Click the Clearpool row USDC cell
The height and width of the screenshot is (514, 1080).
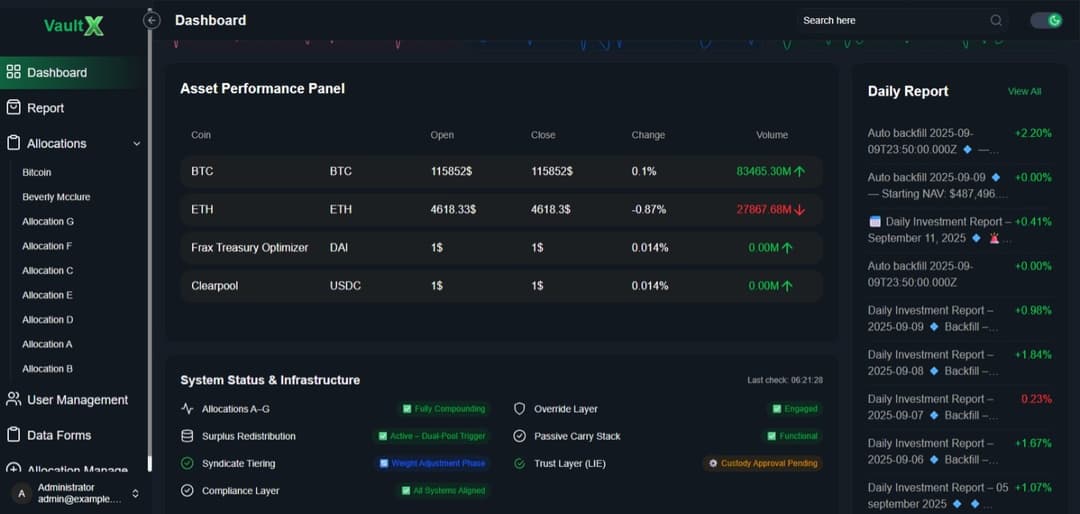(345, 286)
